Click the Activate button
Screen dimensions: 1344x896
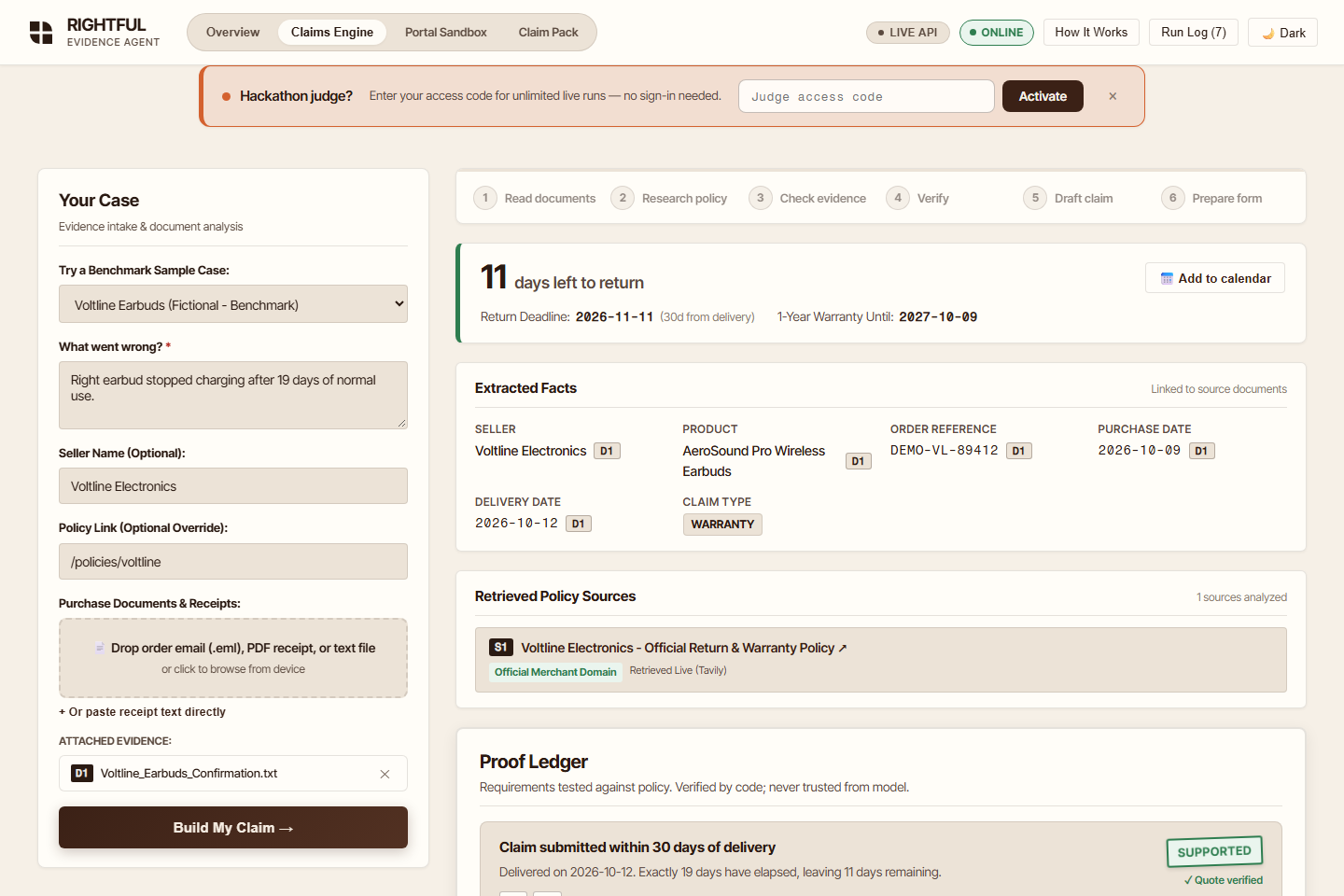(1043, 96)
